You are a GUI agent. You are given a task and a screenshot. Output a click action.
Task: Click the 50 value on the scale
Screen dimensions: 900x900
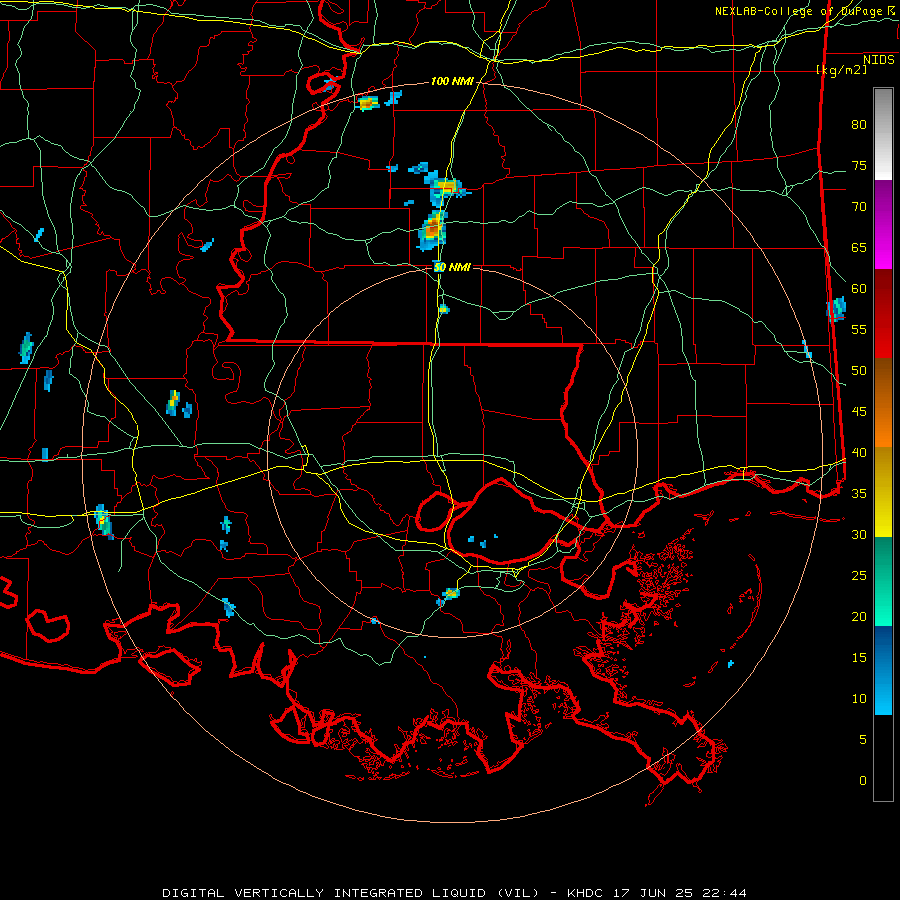coord(859,371)
